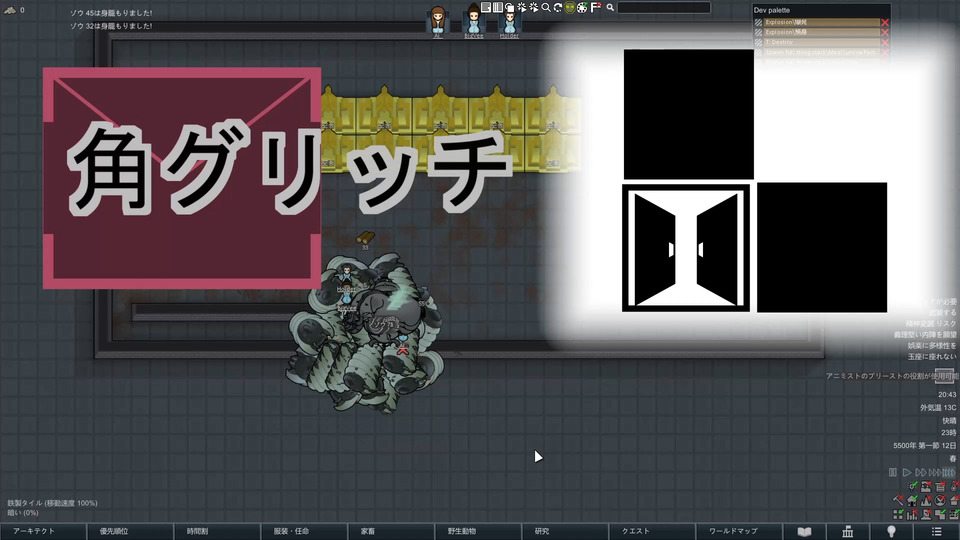Screen dimensions: 960x540
Task: Set ultrafast quadruple-arrow game speed
Action: click(948, 472)
